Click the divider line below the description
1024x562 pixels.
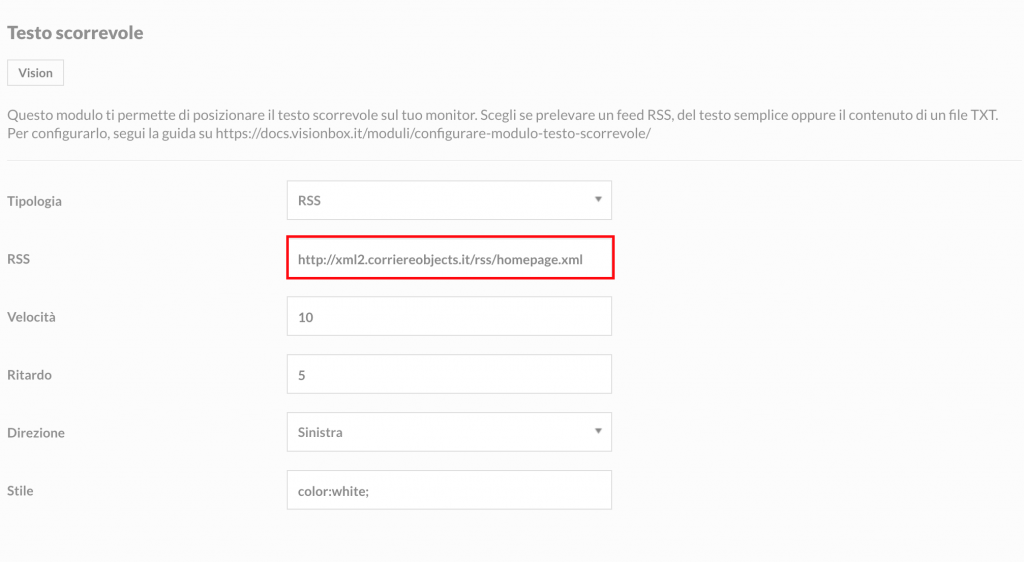coord(514,160)
